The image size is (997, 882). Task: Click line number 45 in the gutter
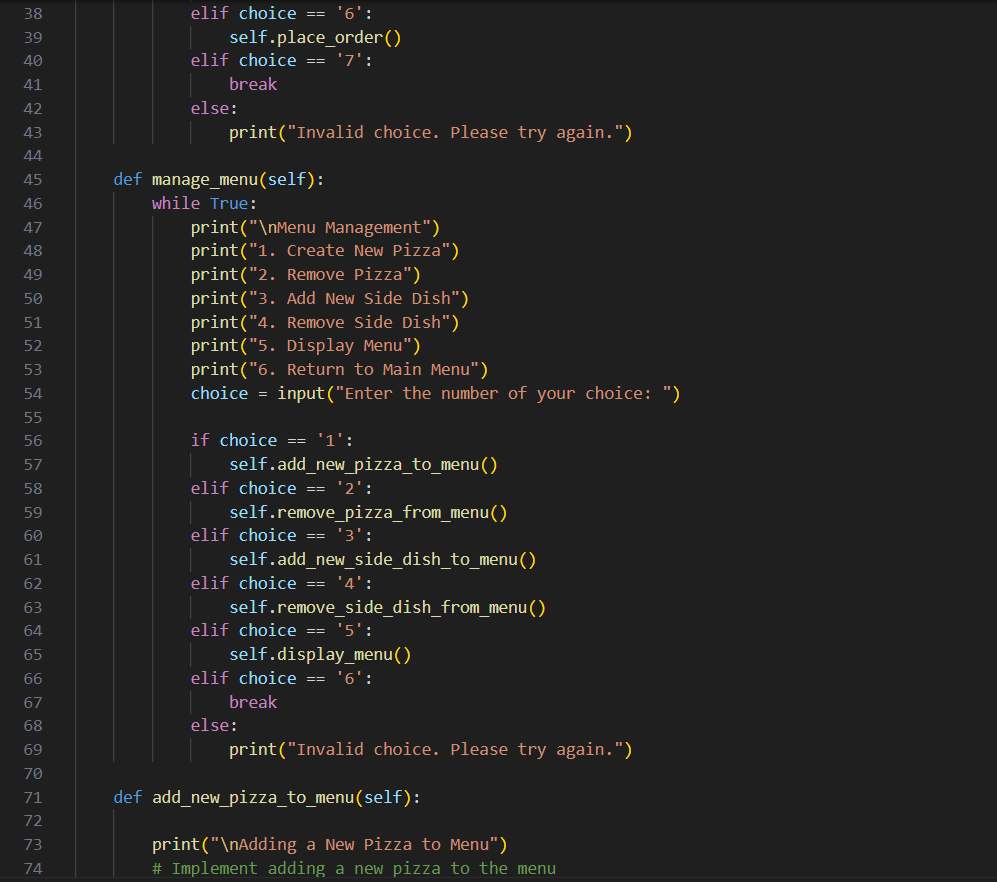click(32, 180)
